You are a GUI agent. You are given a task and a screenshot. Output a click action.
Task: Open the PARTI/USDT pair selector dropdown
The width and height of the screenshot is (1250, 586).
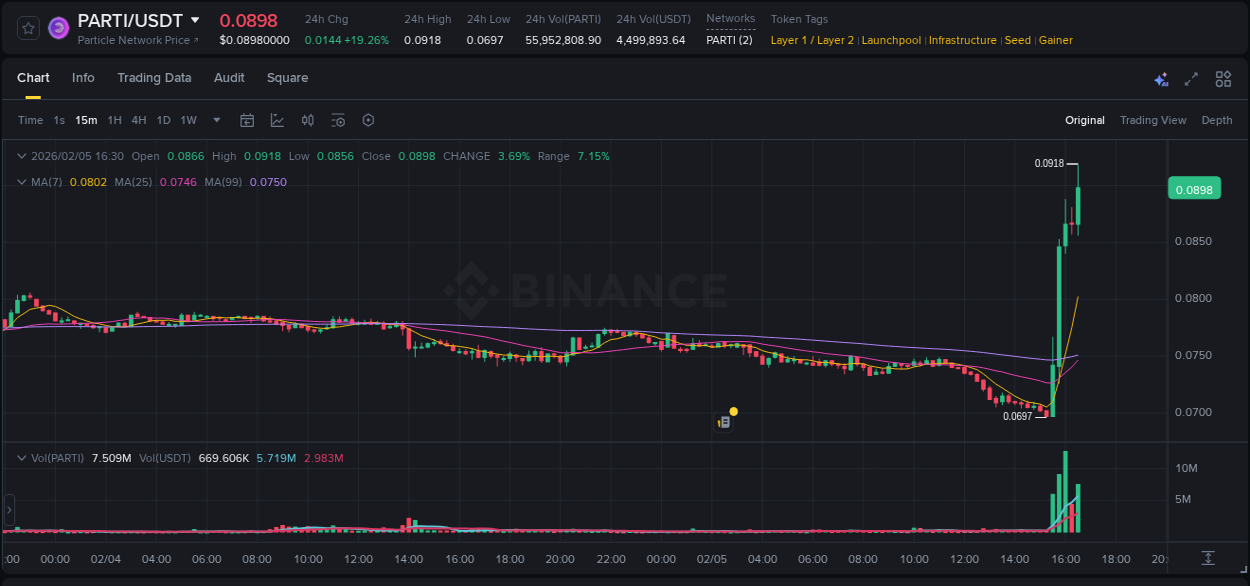pos(196,19)
